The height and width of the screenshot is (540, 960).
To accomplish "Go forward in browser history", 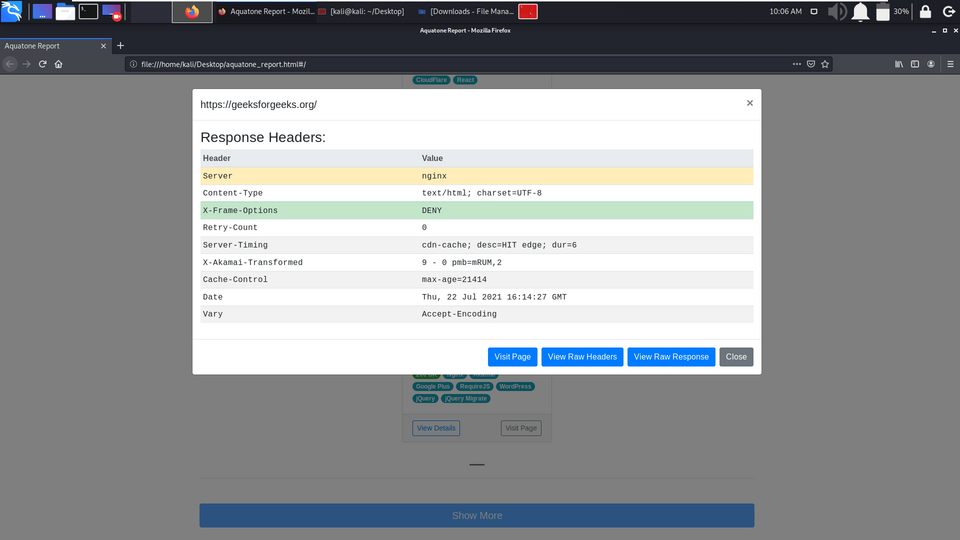I will tap(26, 64).
